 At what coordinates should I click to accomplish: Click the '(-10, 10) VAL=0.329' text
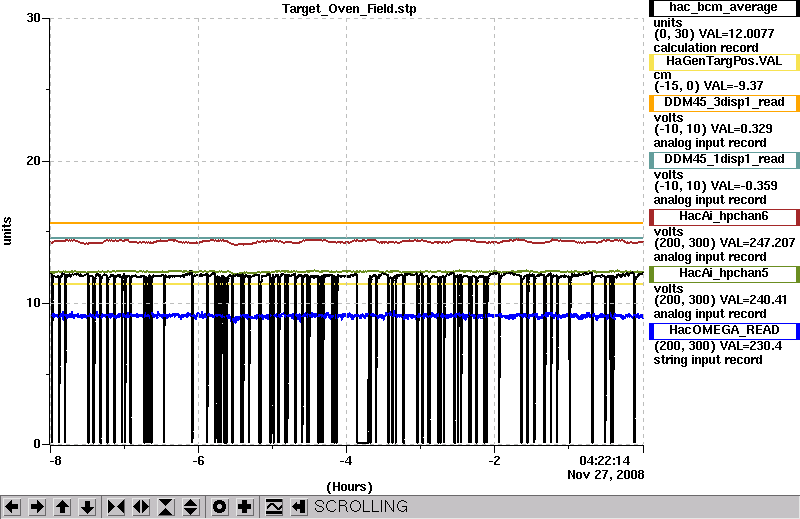point(713,129)
